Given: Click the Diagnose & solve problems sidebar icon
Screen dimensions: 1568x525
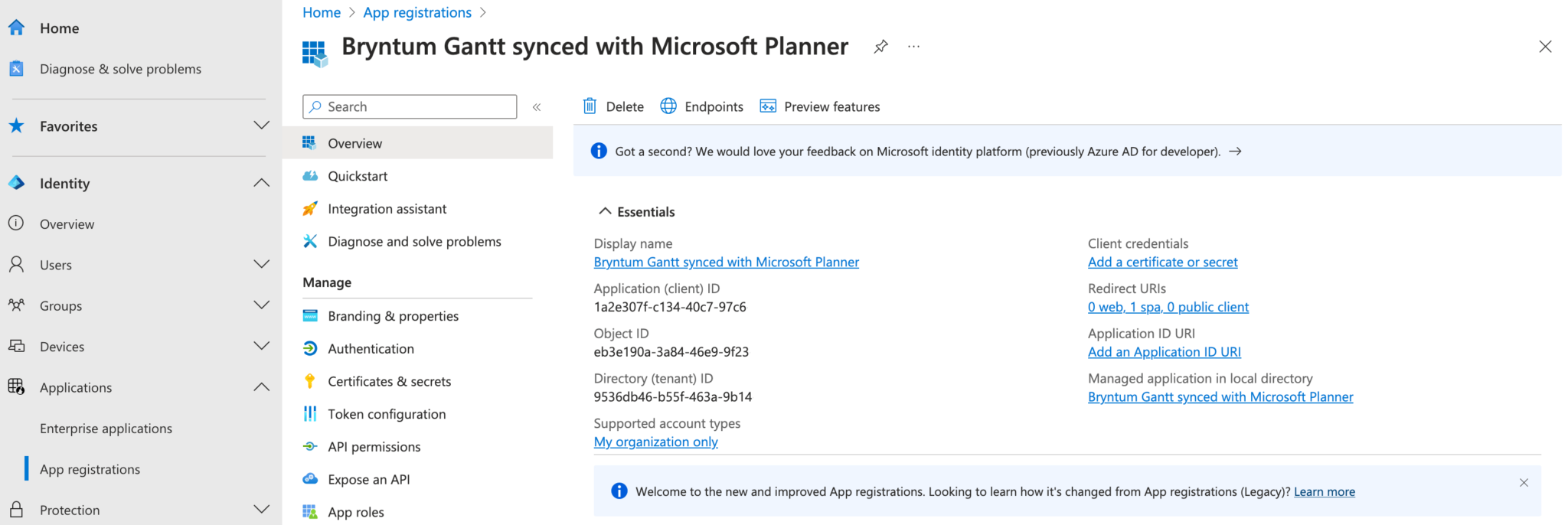Looking at the screenshot, I should tap(16, 68).
